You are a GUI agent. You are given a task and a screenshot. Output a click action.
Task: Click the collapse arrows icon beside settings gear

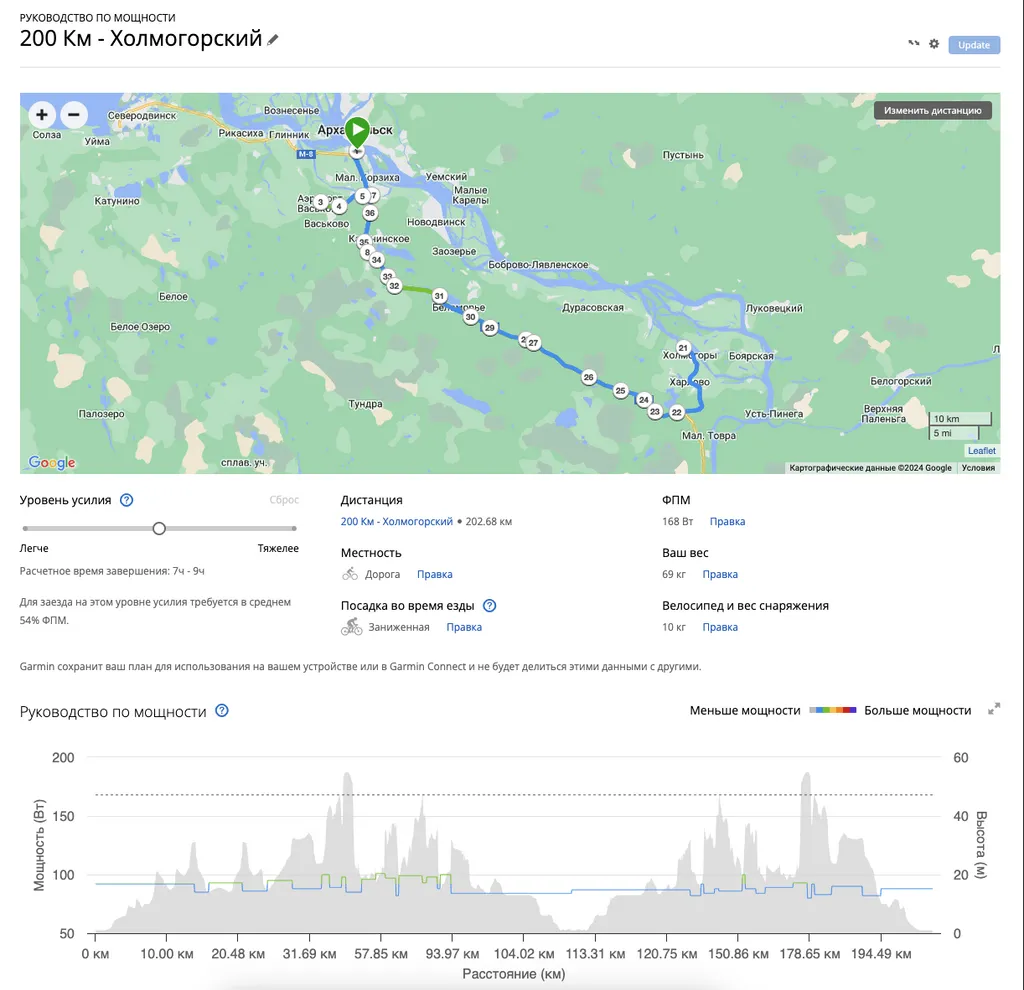pos(913,44)
